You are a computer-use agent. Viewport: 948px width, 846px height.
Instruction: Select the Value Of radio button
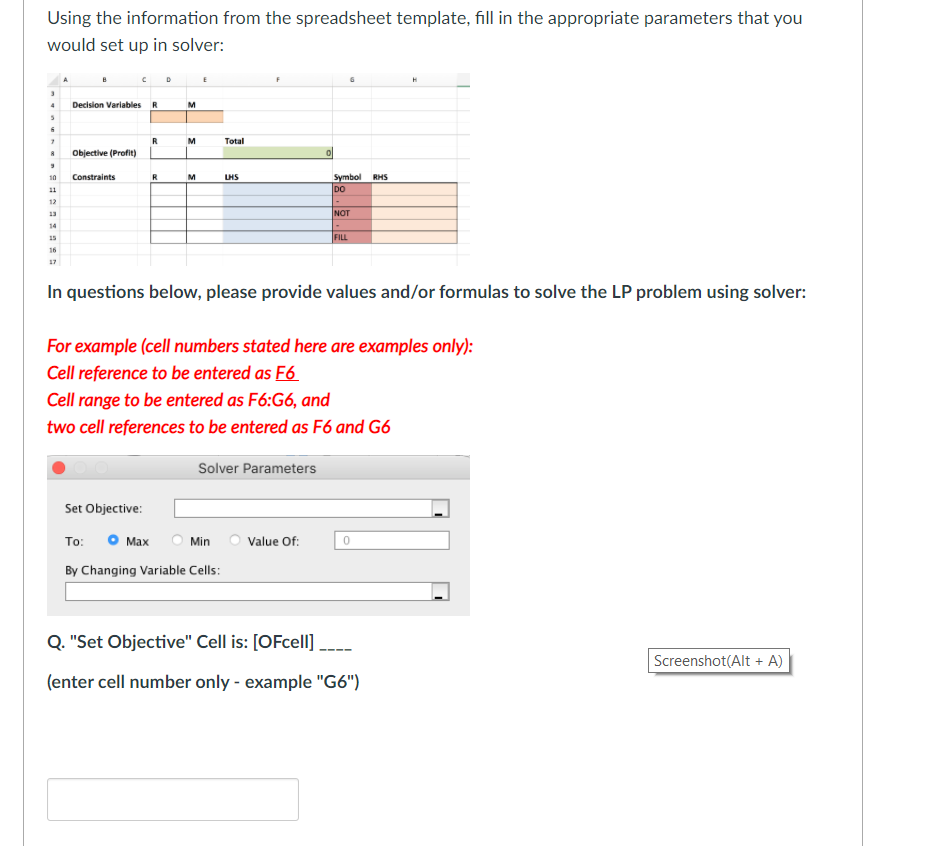pos(235,539)
